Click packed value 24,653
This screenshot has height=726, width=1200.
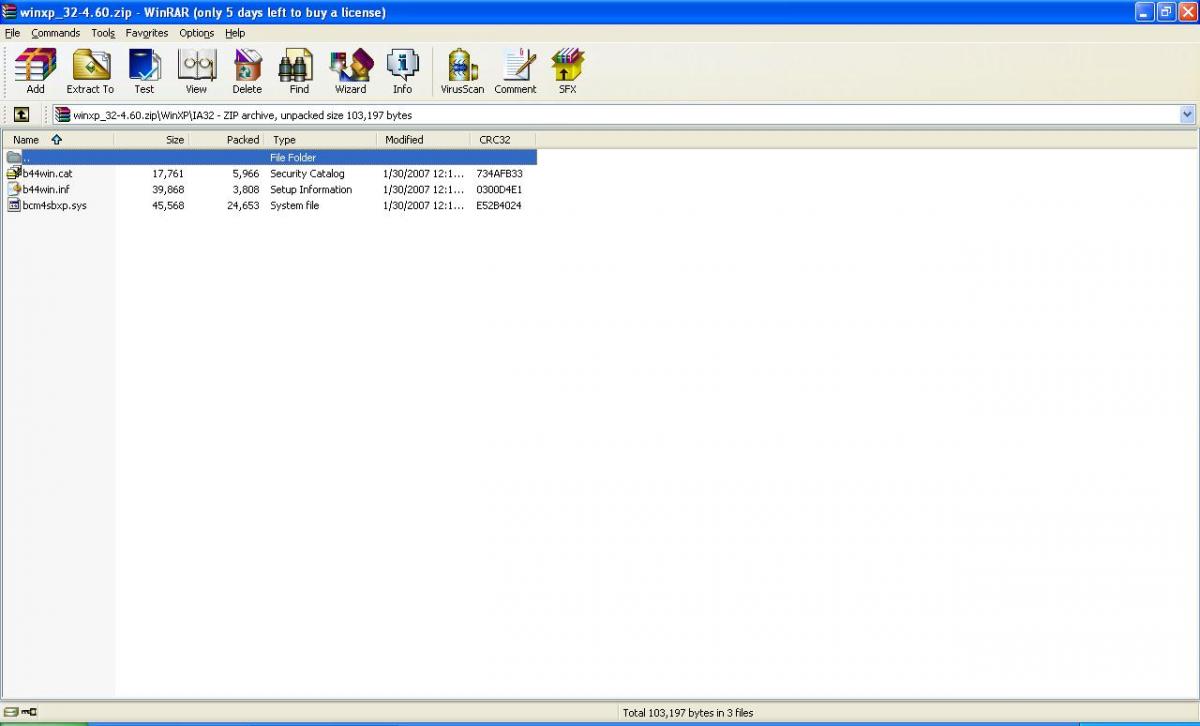coord(243,206)
